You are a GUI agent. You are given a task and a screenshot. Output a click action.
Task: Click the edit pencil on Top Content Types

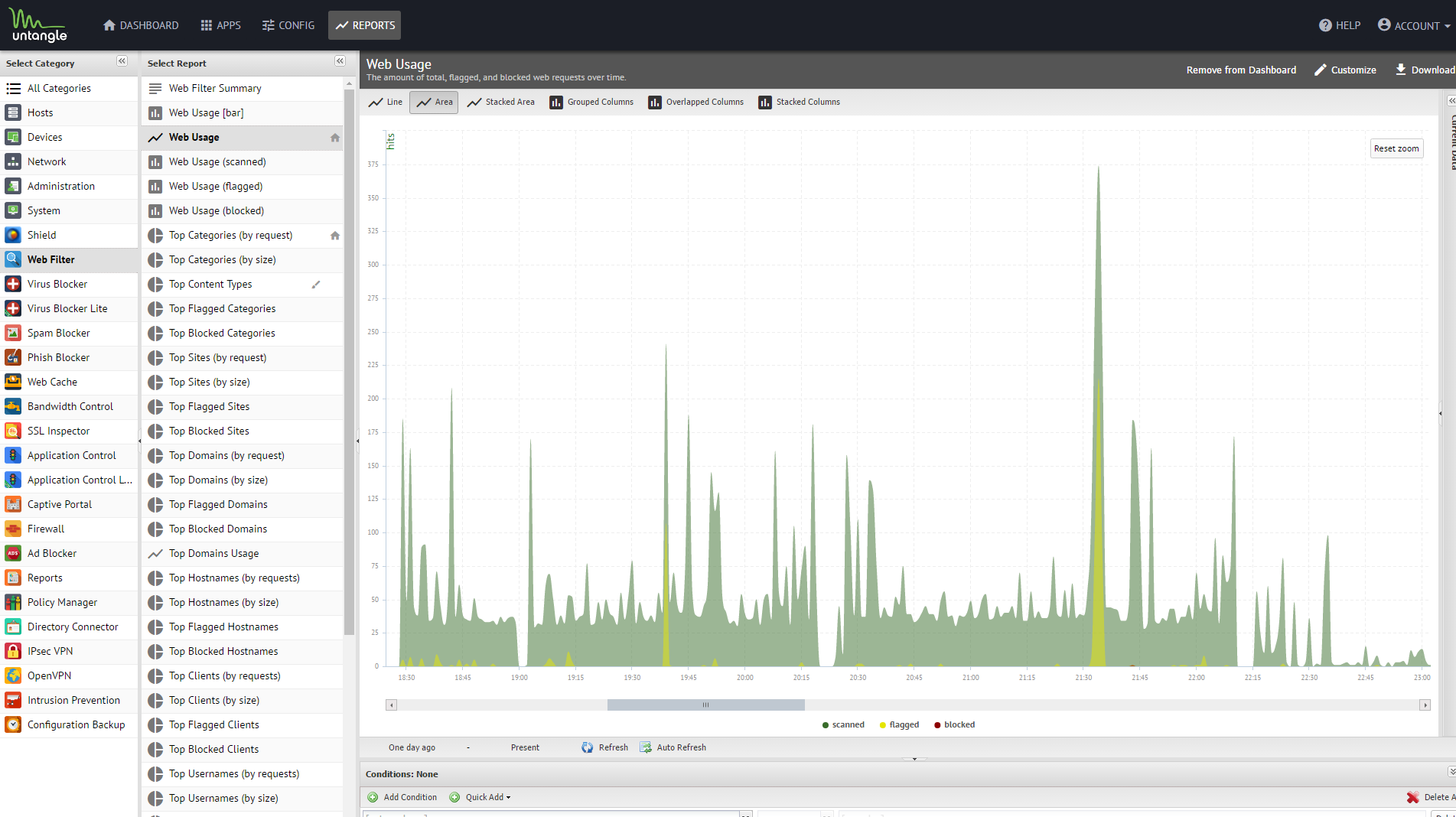[x=316, y=285]
